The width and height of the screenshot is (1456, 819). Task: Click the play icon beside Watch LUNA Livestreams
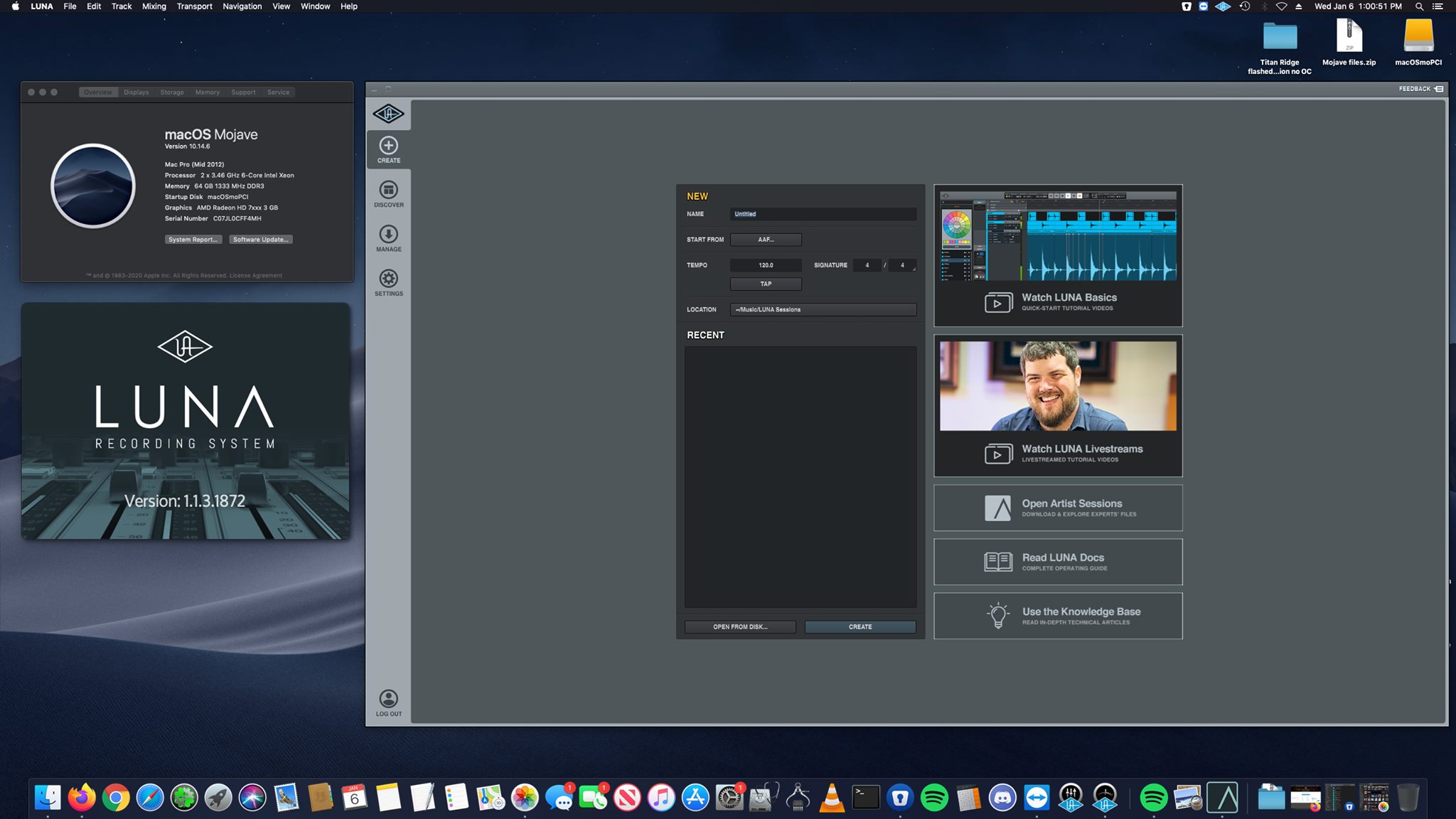[x=998, y=454]
